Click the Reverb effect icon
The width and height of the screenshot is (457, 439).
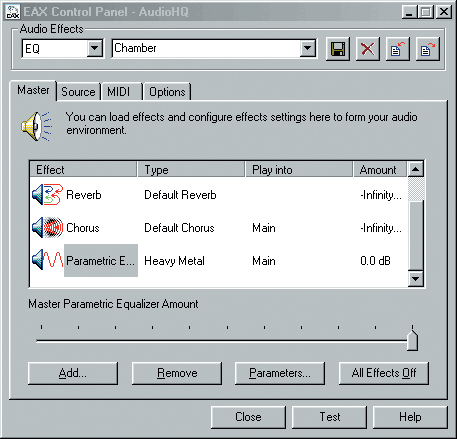pos(48,194)
